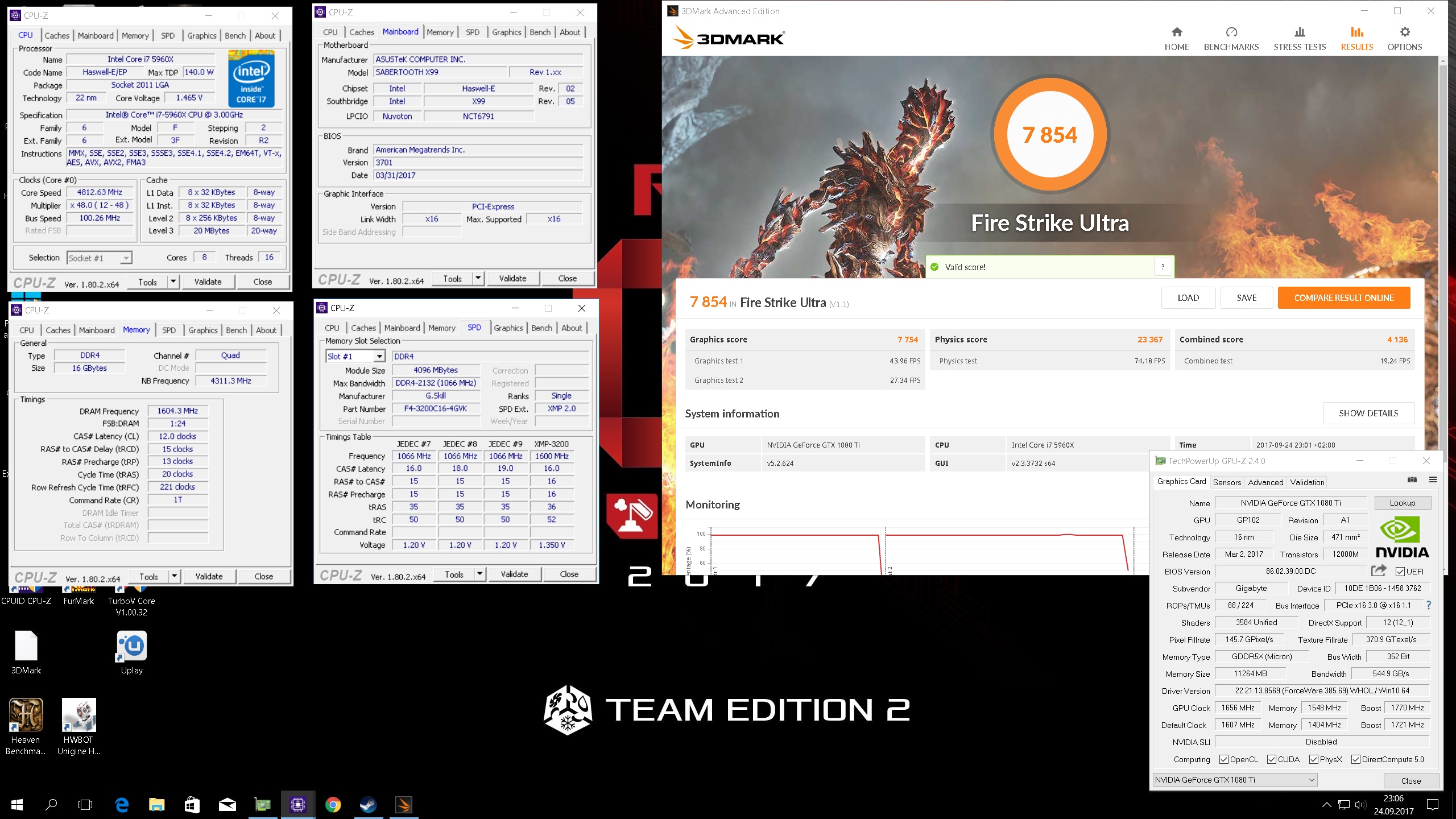Open Microsoft Edge from taskbar
This screenshot has height=819, width=1456.
coord(122,805)
